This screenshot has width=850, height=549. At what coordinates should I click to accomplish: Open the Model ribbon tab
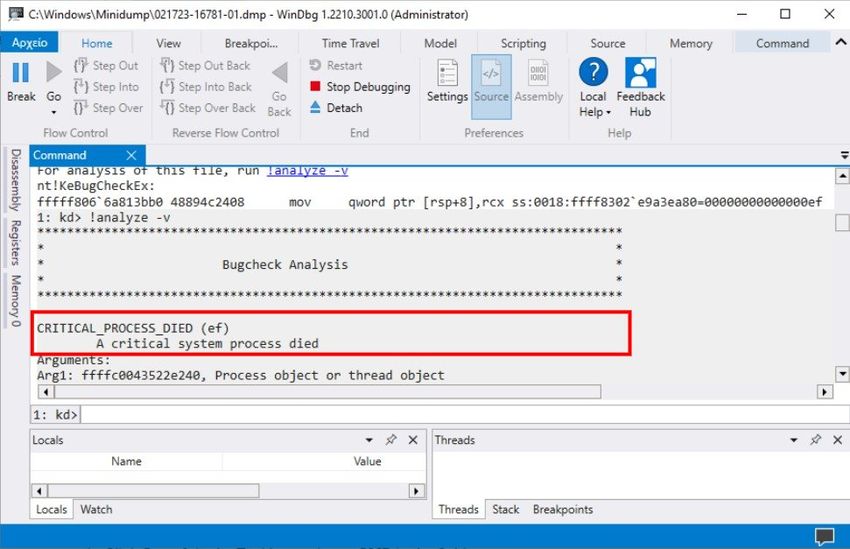[440, 43]
